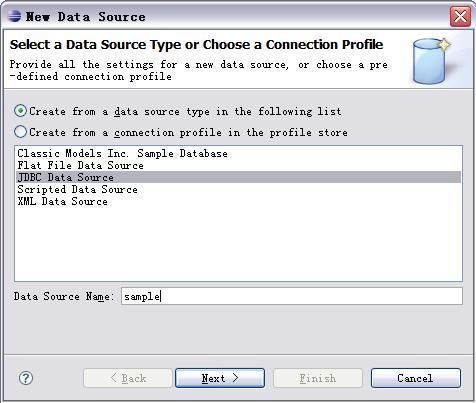Screen dimensions: 476x403
Task: Click the "New Data Source" title bar text
Action: (x=86, y=17)
